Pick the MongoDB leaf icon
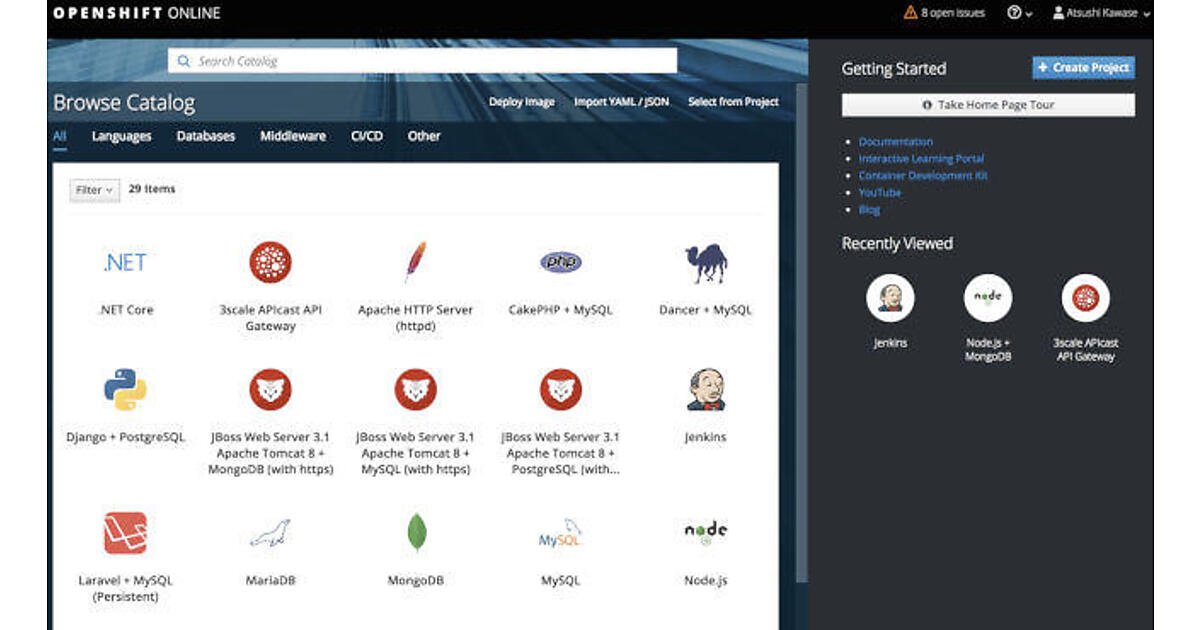Screen dimensions: 1200x630 (416, 532)
